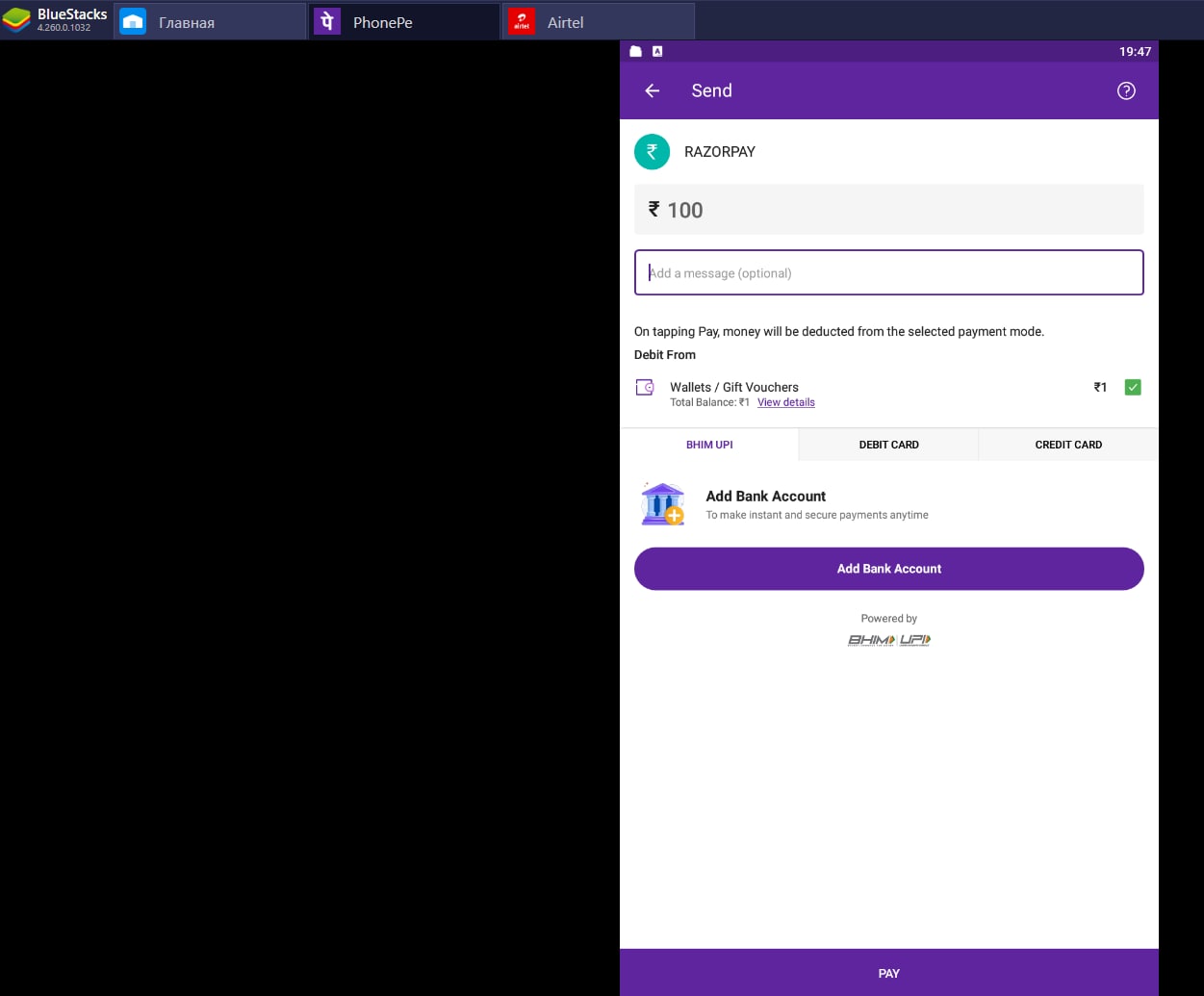1204x996 pixels.
Task: Click the wallet icon beside Wallets / Gift Vouchers
Action: pyautogui.click(x=645, y=388)
